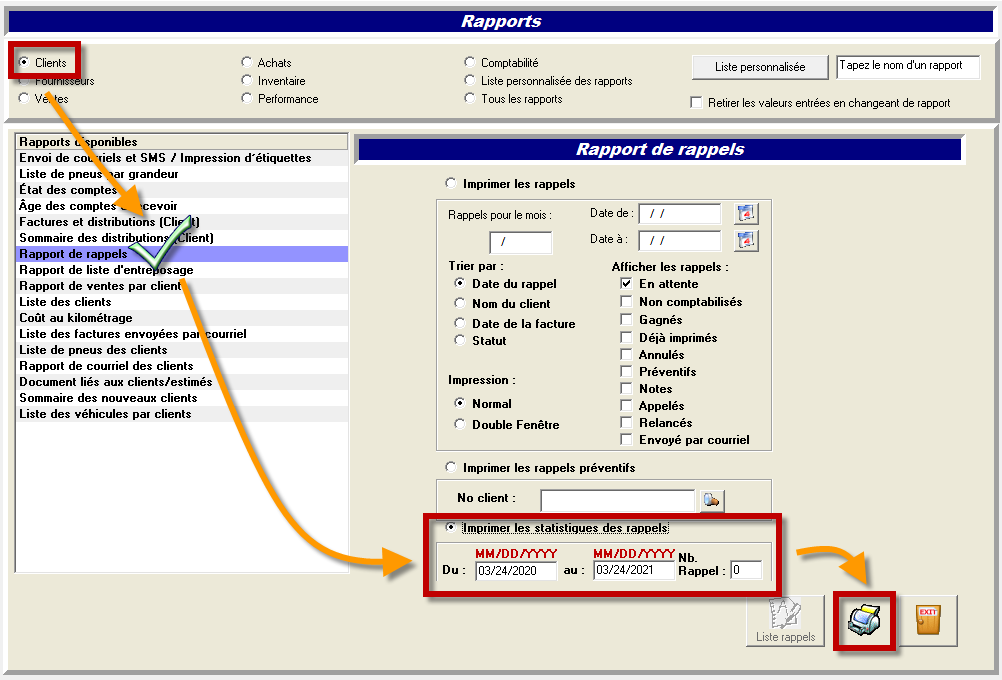Viewport: 1002px width, 680px height.
Task: Open the calendar picker beside Date de
Action: (x=746, y=213)
